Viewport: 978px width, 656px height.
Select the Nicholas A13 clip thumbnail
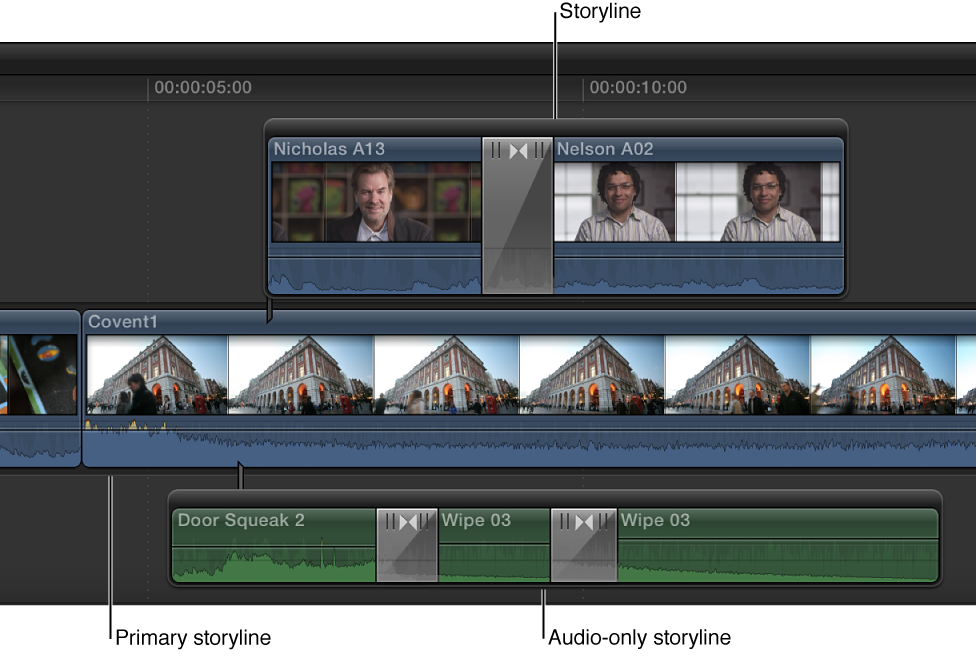click(376, 202)
